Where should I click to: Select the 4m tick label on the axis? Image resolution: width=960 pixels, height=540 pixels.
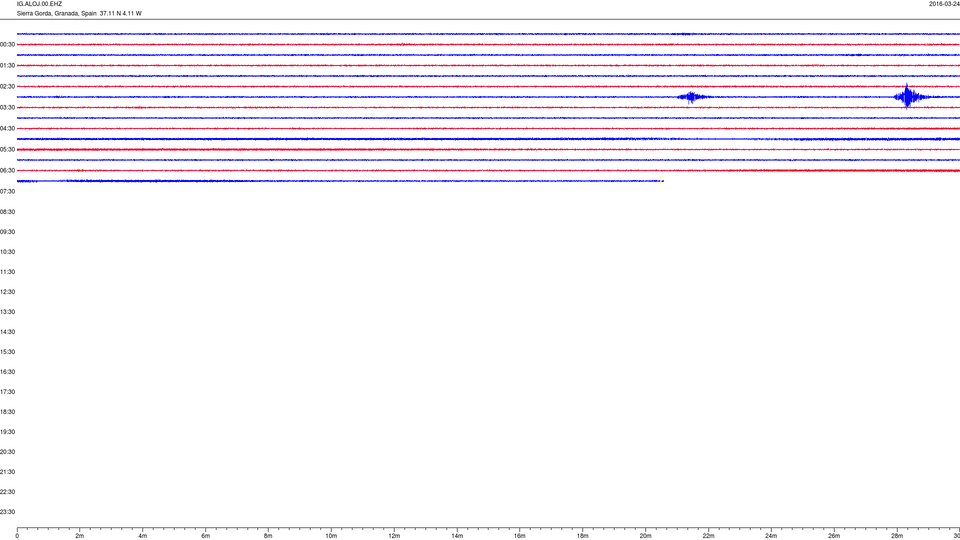click(x=143, y=536)
